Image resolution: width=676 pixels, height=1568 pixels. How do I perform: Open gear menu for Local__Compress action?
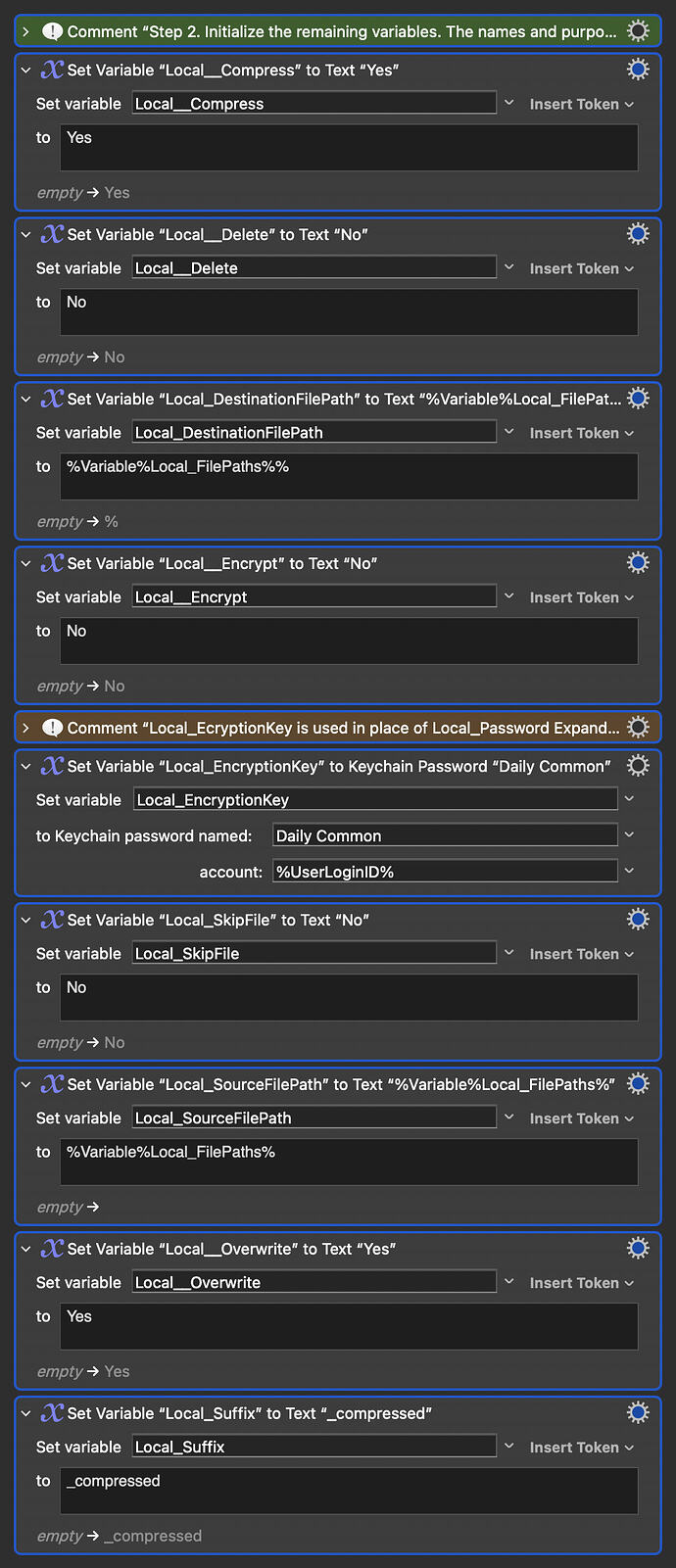[638, 70]
